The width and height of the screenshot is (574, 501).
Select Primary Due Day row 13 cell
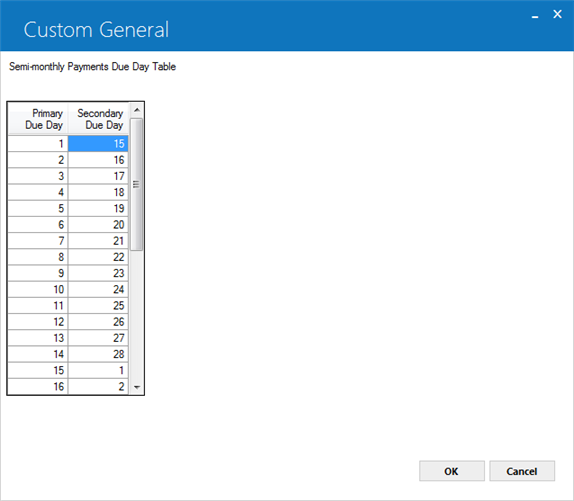pos(38,338)
